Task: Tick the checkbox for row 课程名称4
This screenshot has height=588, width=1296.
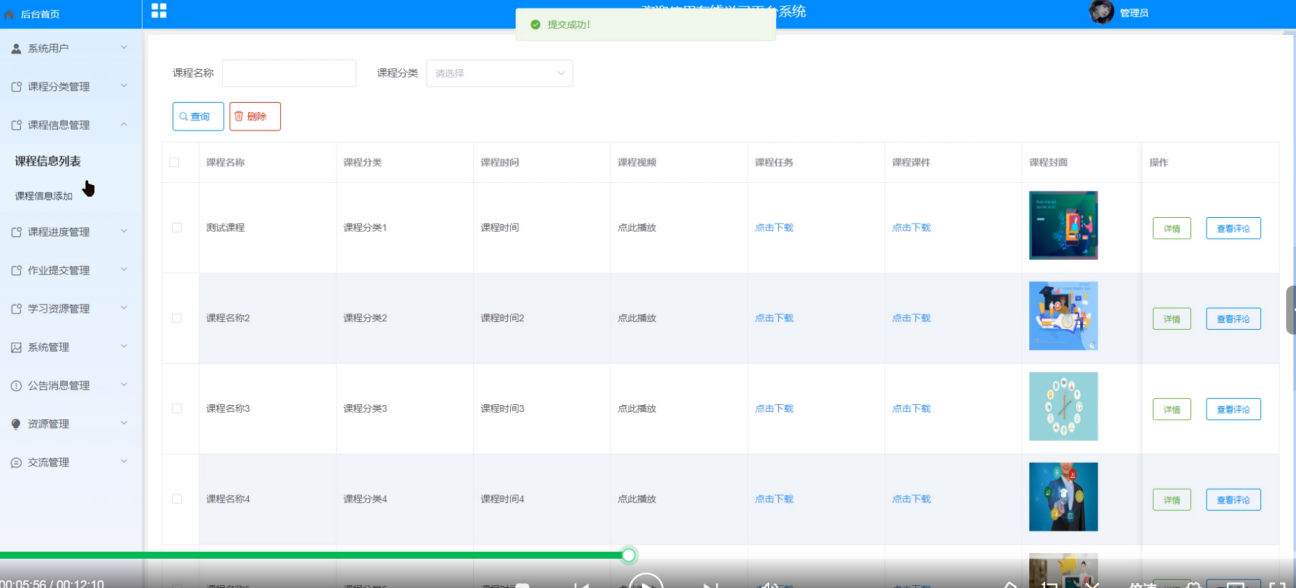Action: click(x=177, y=499)
